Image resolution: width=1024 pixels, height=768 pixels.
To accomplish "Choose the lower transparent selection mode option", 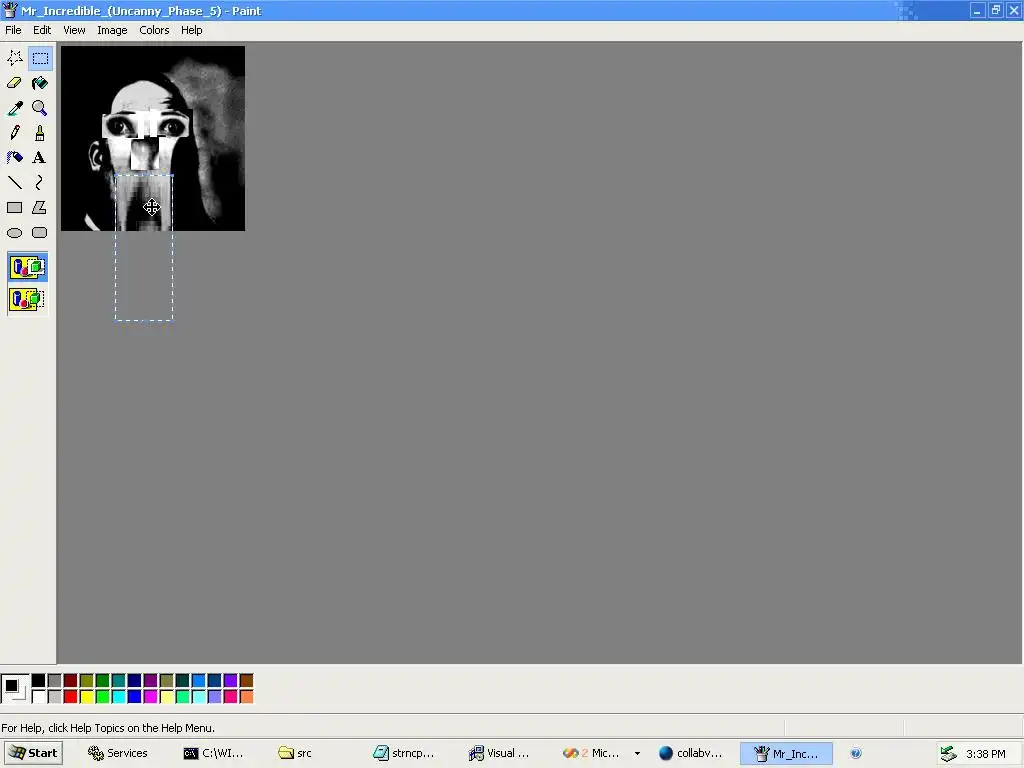I will click(x=27, y=299).
